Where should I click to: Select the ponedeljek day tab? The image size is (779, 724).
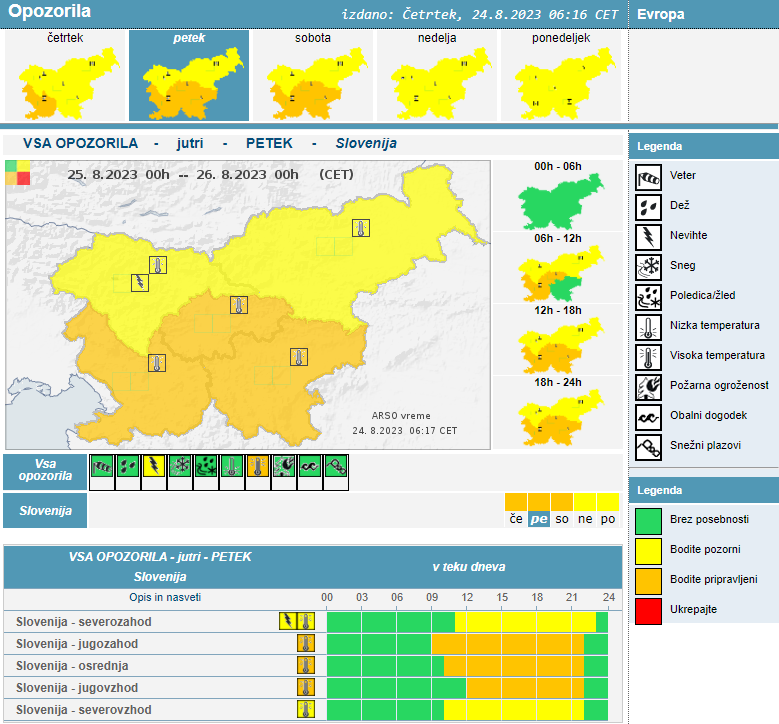[x=560, y=76]
